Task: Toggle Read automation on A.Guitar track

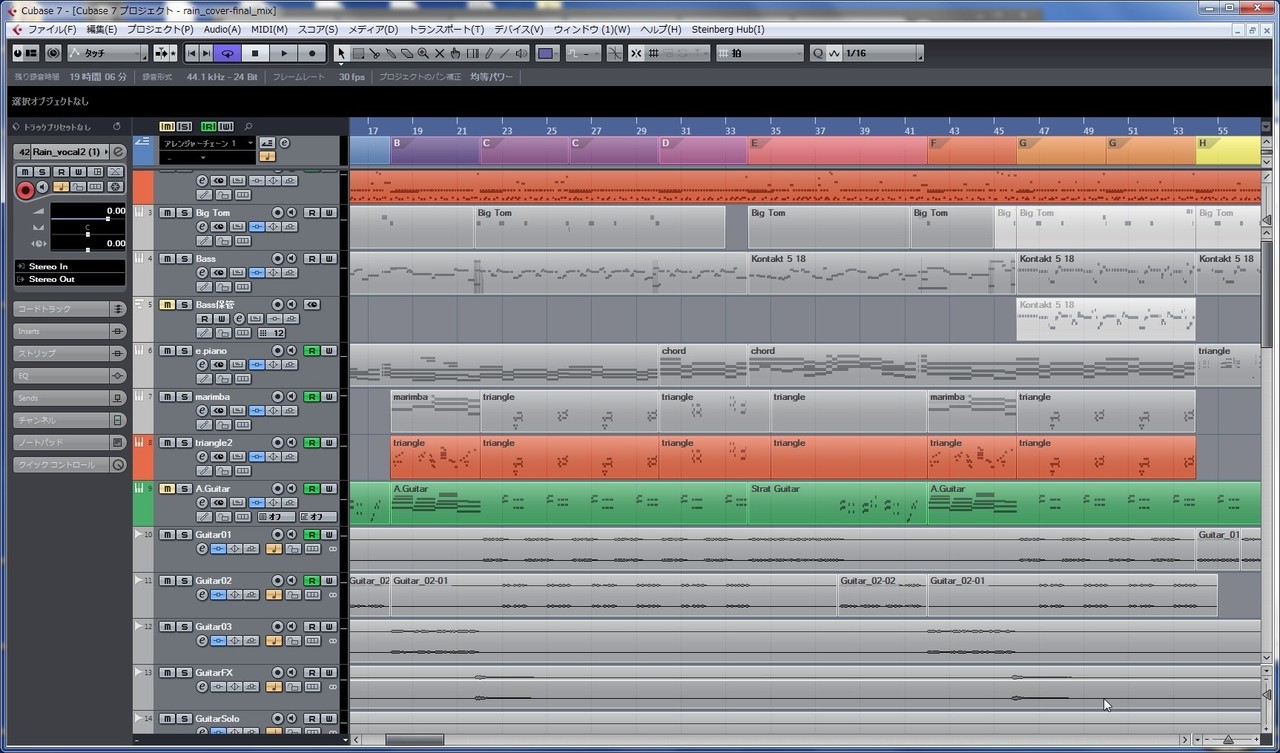Action: (x=311, y=489)
